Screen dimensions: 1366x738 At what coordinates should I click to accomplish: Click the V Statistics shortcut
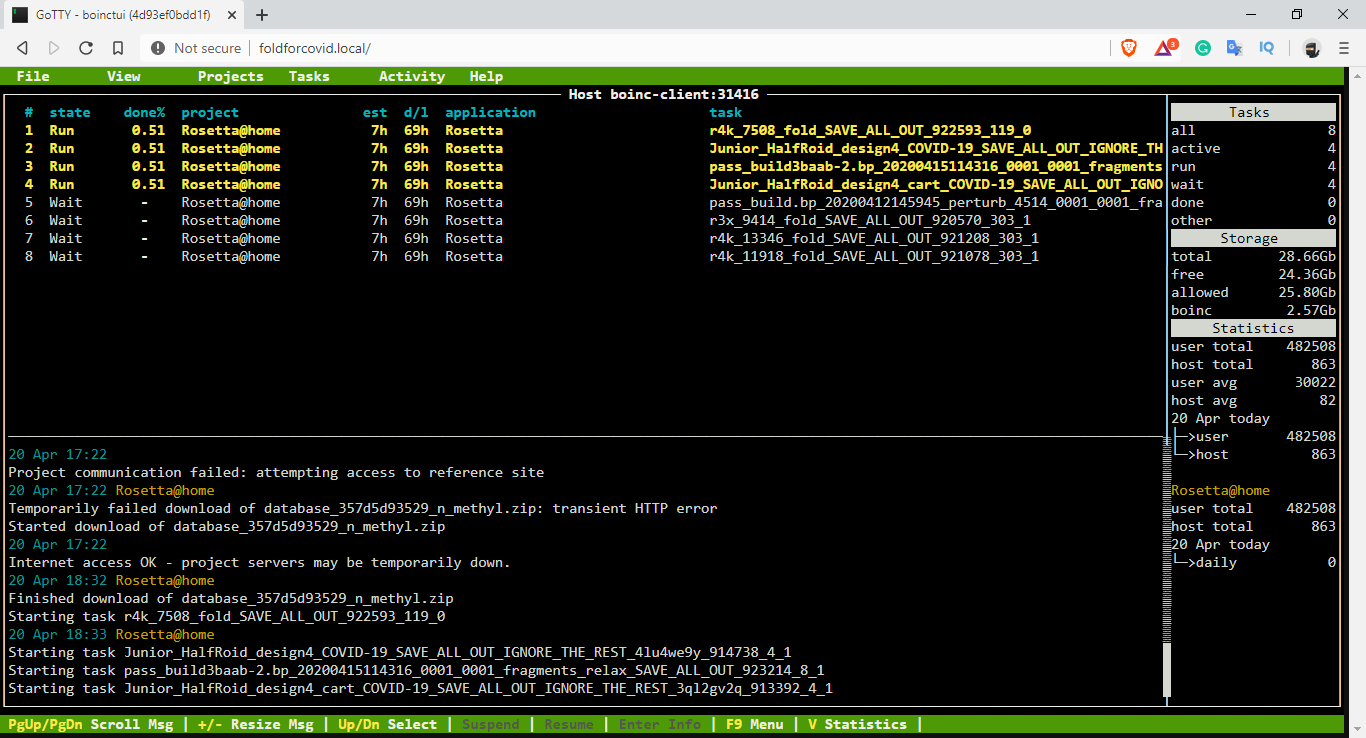(857, 724)
